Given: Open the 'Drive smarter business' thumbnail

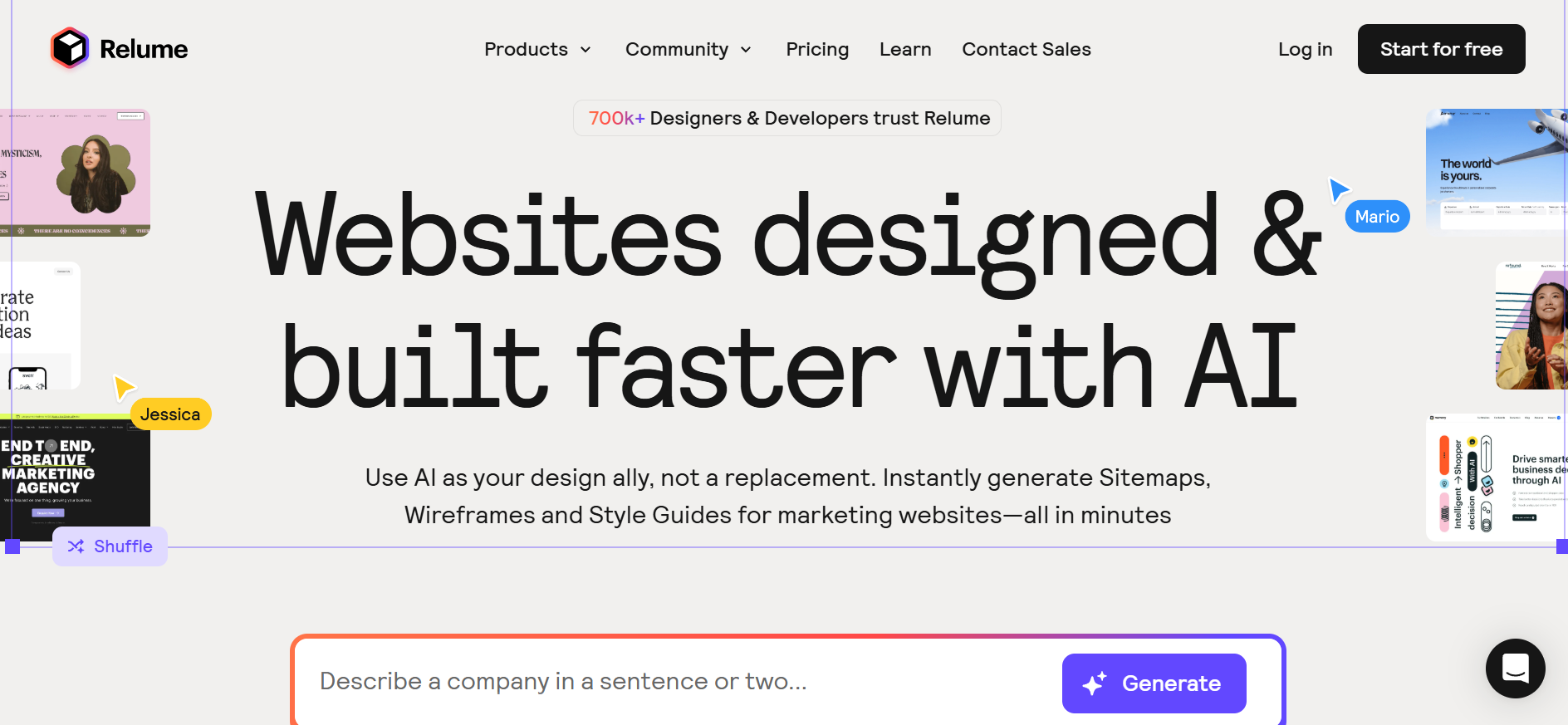Looking at the screenshot, I should (x=1497, y=477).
